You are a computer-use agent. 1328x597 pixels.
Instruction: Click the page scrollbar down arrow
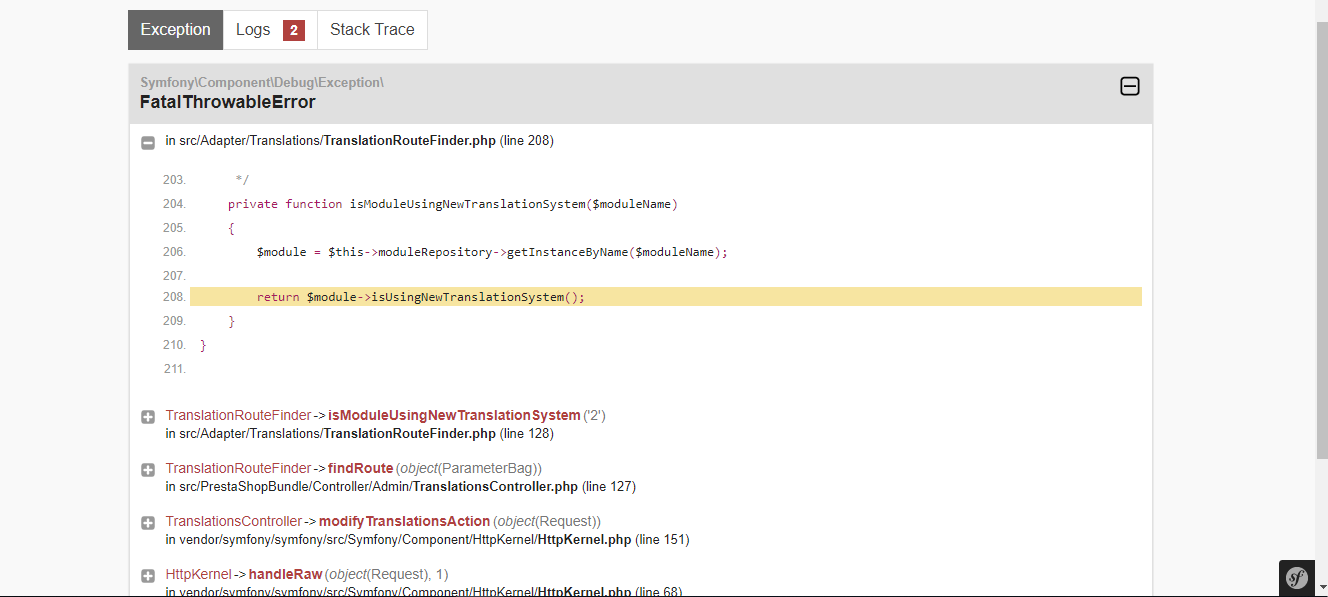tap(1320, 587)
